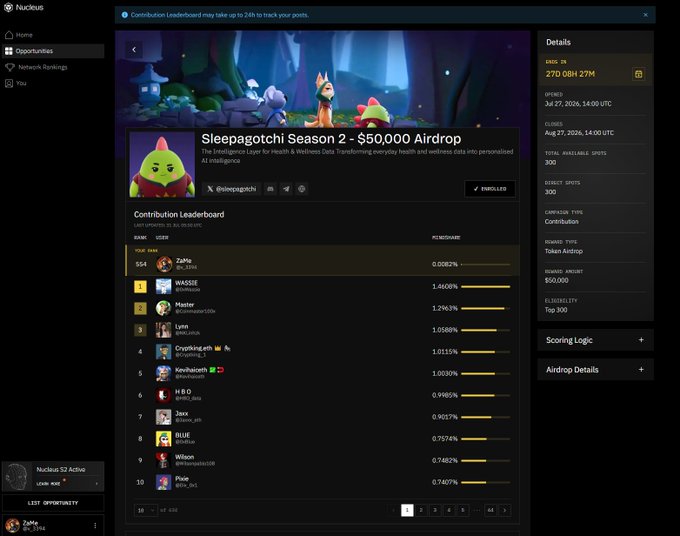680x536 pixels.
Task: Click ZaMe's avatar in Your Rank row
Action: (164, 264)
